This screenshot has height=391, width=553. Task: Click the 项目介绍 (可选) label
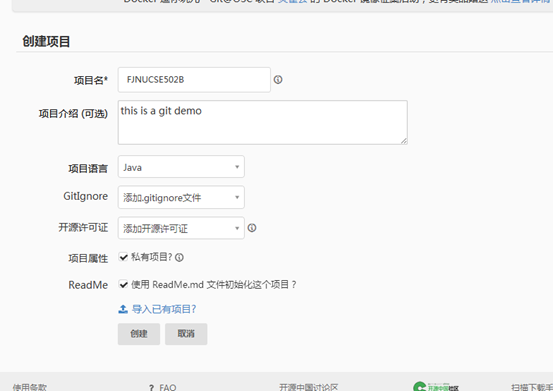73,114
